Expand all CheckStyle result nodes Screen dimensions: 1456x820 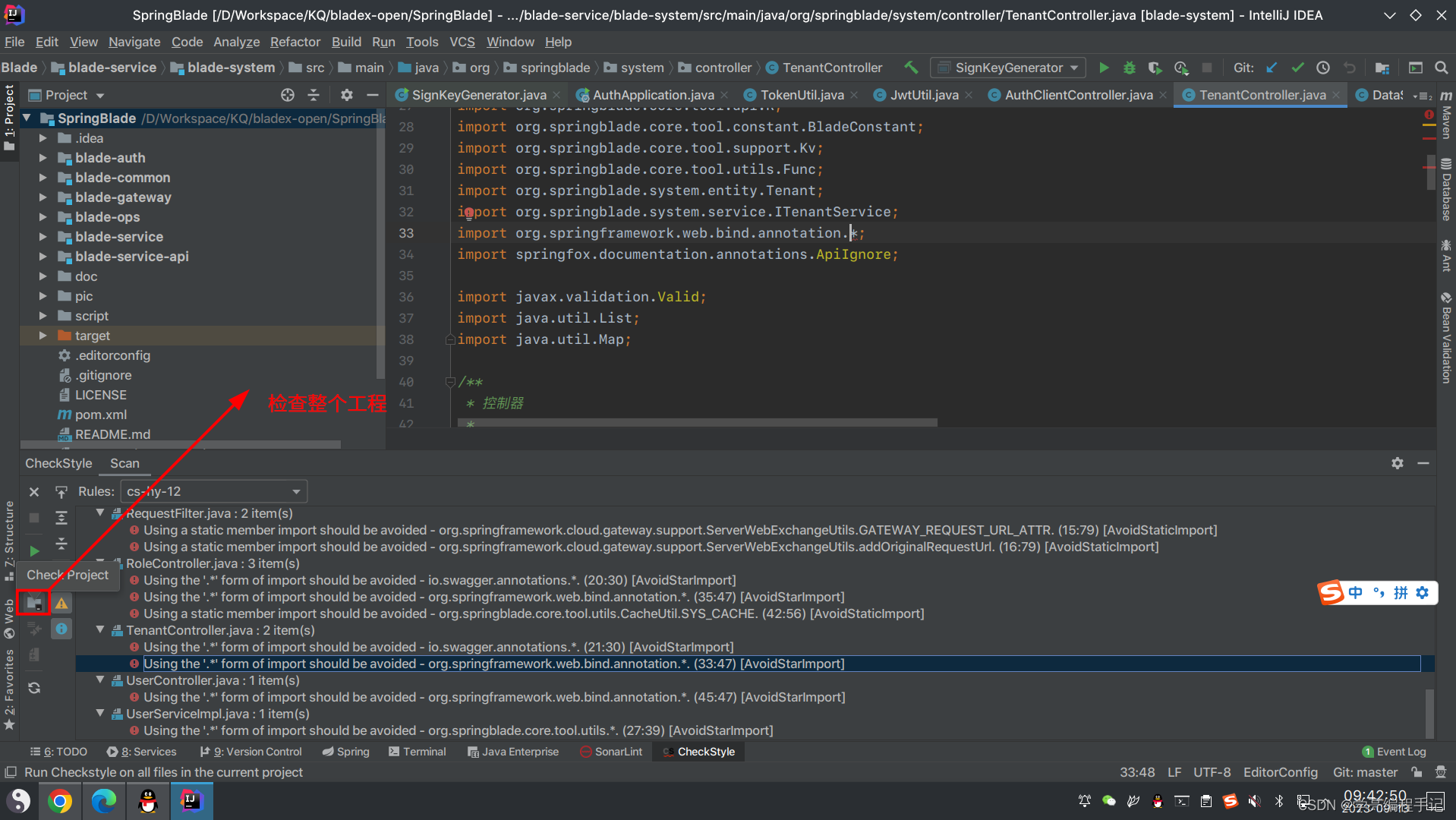click(61, 518)
